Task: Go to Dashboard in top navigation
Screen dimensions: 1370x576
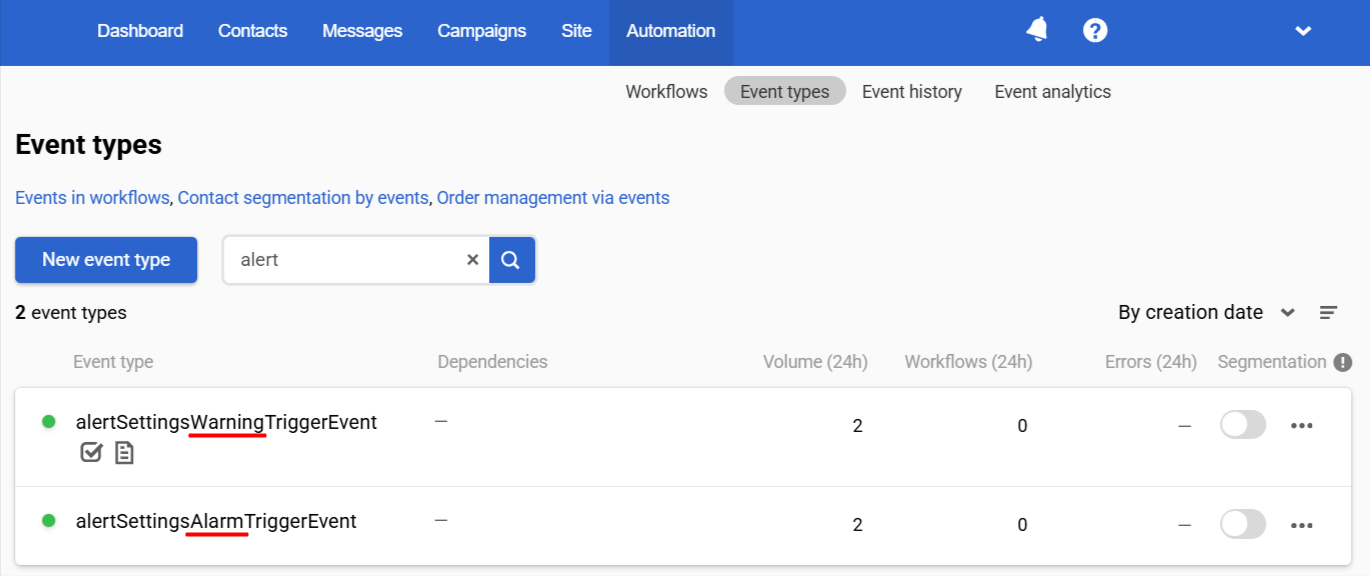Action: pos(140,31)
